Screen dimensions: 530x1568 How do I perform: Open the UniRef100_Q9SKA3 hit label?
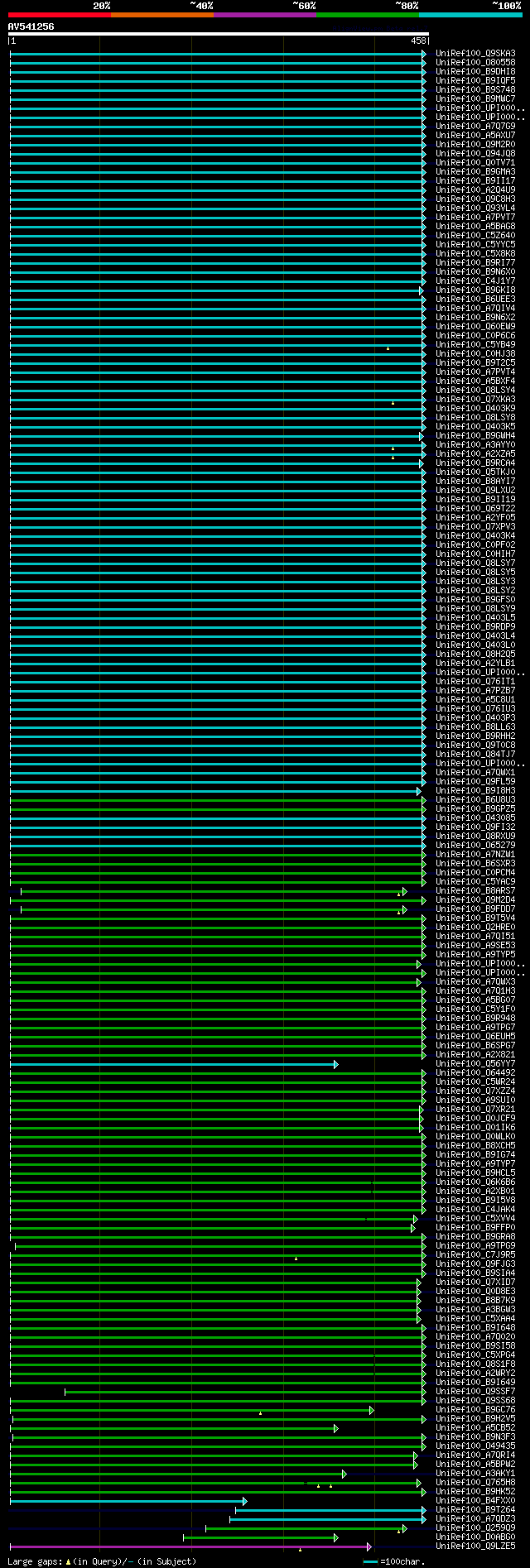tap(475, 54)
